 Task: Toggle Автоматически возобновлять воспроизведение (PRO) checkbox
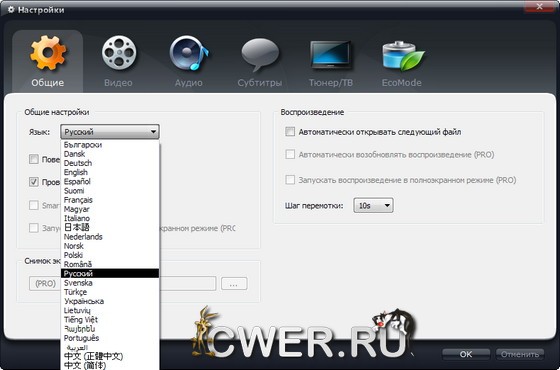pyautogui.click(x=290, y=155)
